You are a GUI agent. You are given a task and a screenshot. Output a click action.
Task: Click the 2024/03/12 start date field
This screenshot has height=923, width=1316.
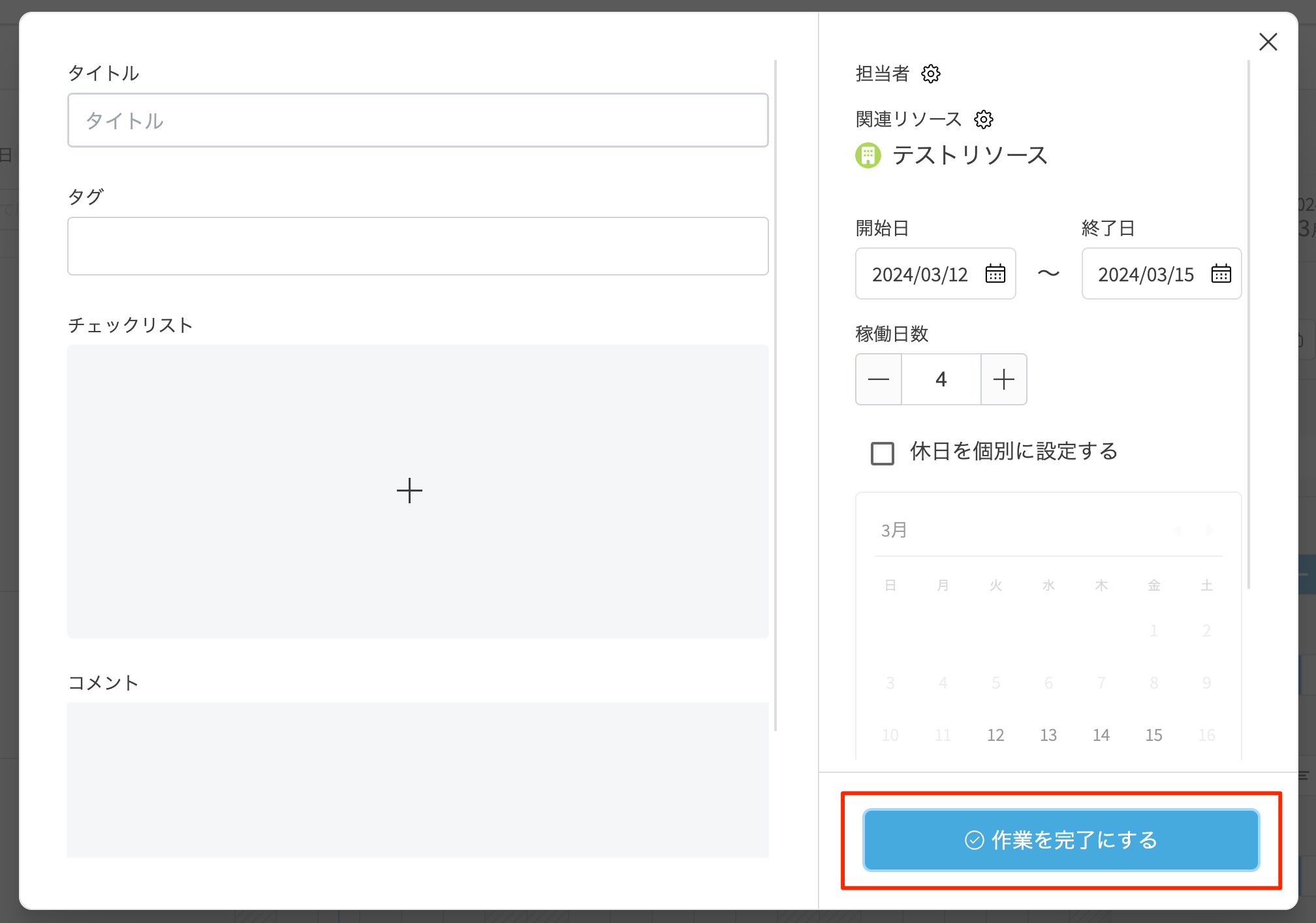[920, 274]
